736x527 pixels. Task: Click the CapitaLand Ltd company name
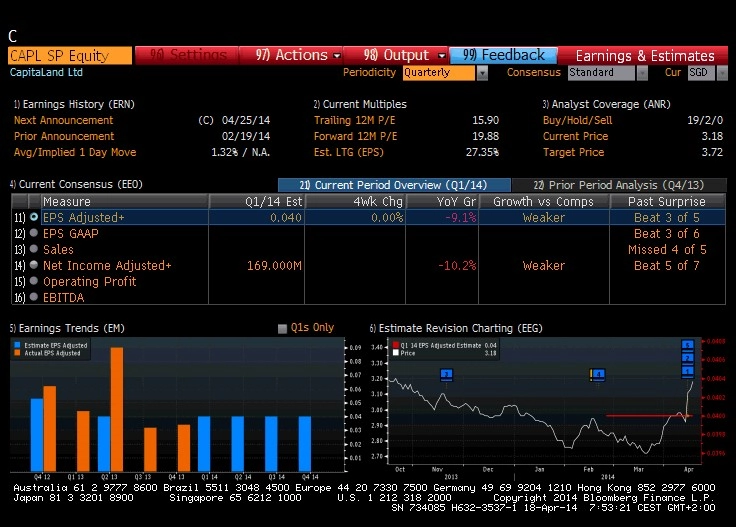click(x=46, y=72)
